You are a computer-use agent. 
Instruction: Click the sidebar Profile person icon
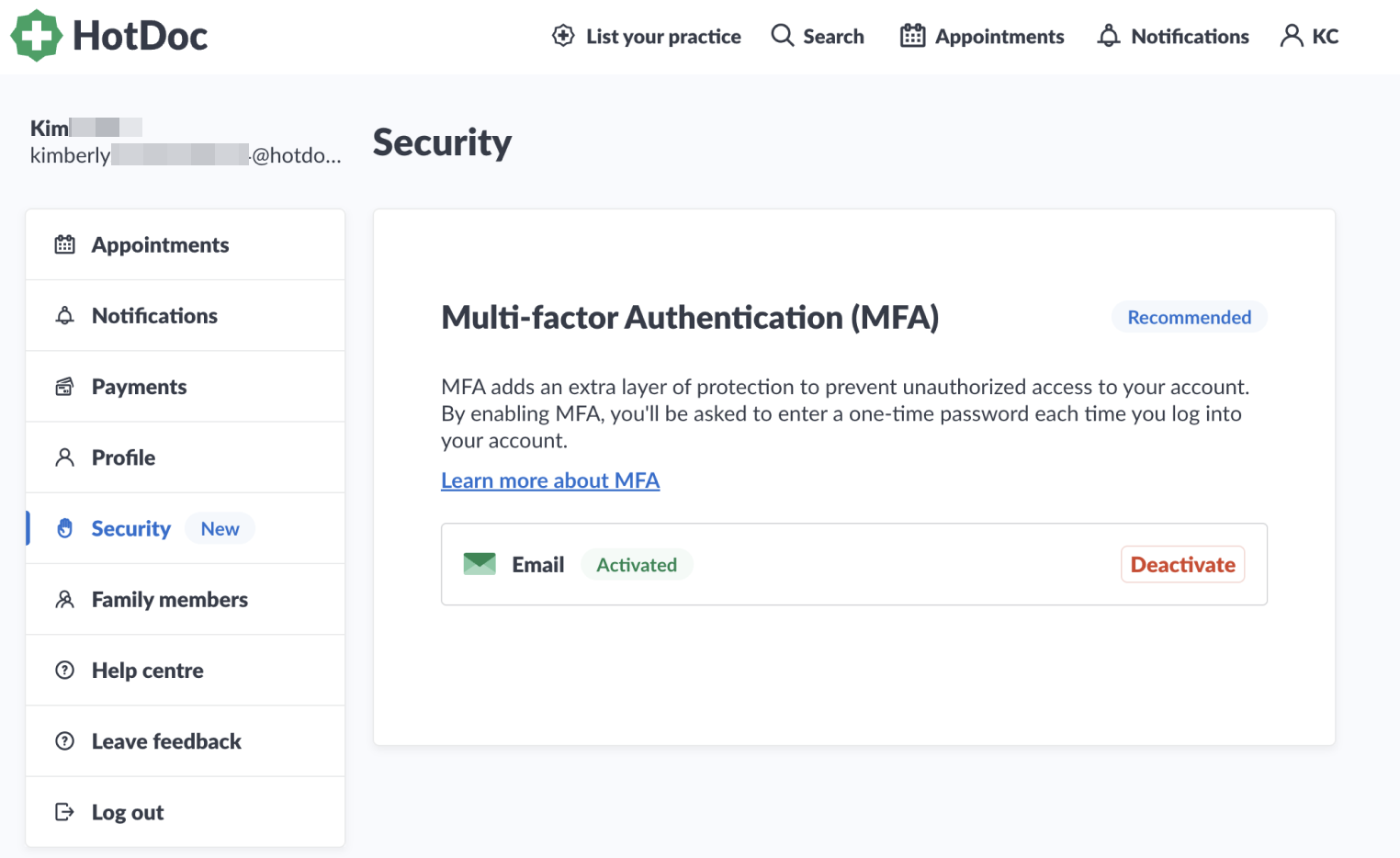click(x=64, y=457)
